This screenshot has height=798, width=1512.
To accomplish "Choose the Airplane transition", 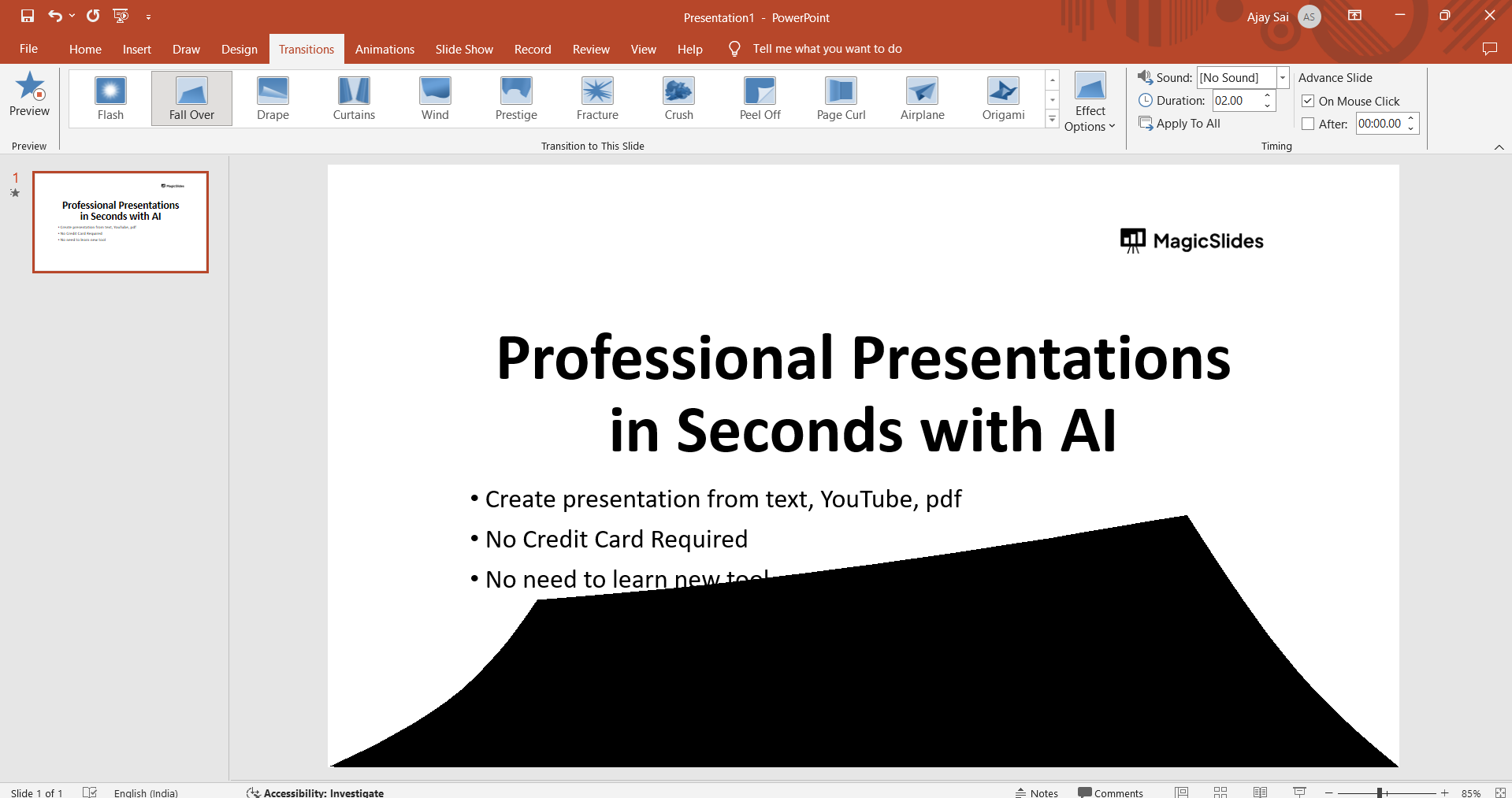I will [922, 98].
